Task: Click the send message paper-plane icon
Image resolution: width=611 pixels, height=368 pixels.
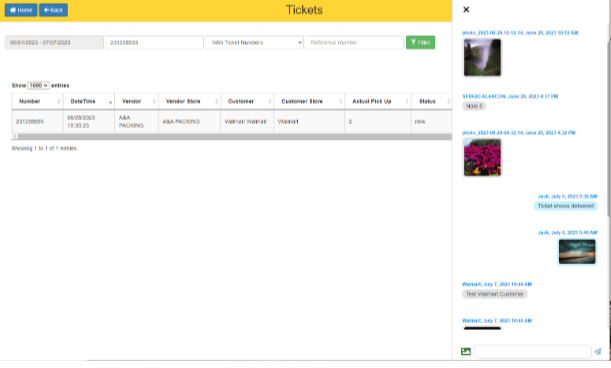Action: [598, 351]
